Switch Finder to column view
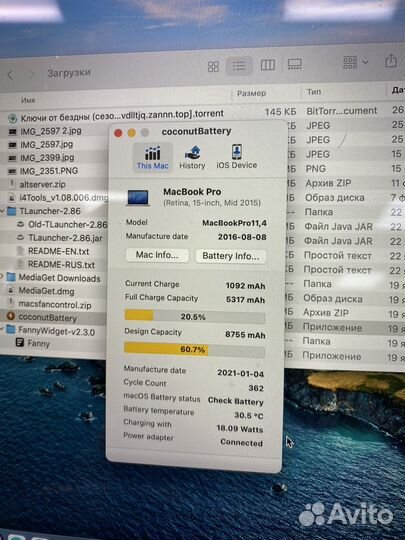This screenshot has height=540, width=405. 268,65
